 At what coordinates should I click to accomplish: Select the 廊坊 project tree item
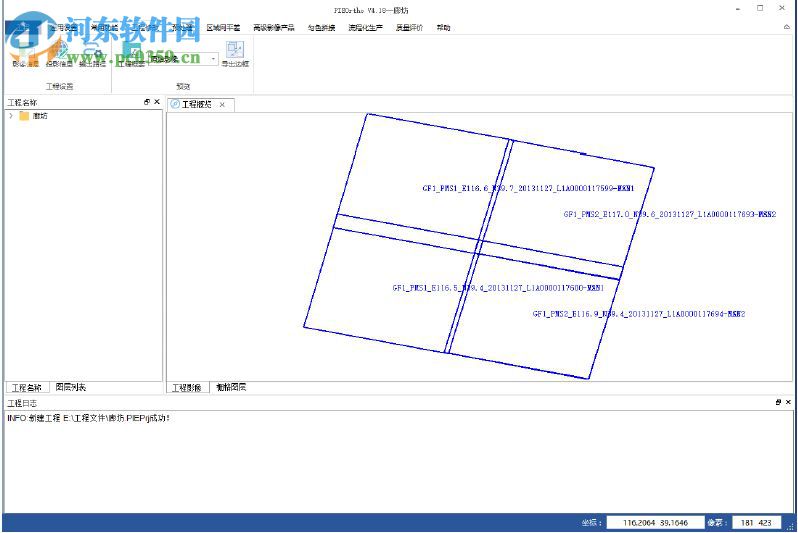pyautogui.click(x=40, y=116)
